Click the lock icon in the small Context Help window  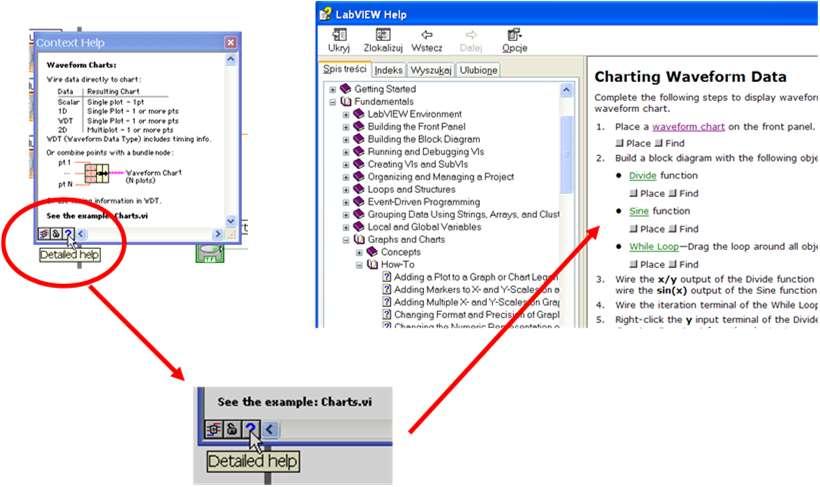(x=56, y=234)
